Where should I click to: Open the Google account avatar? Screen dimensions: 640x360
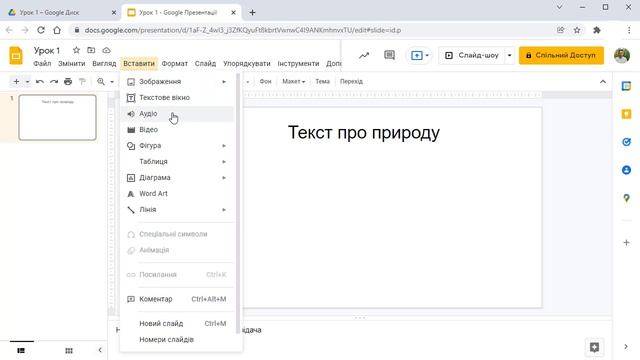pos(622,56)
